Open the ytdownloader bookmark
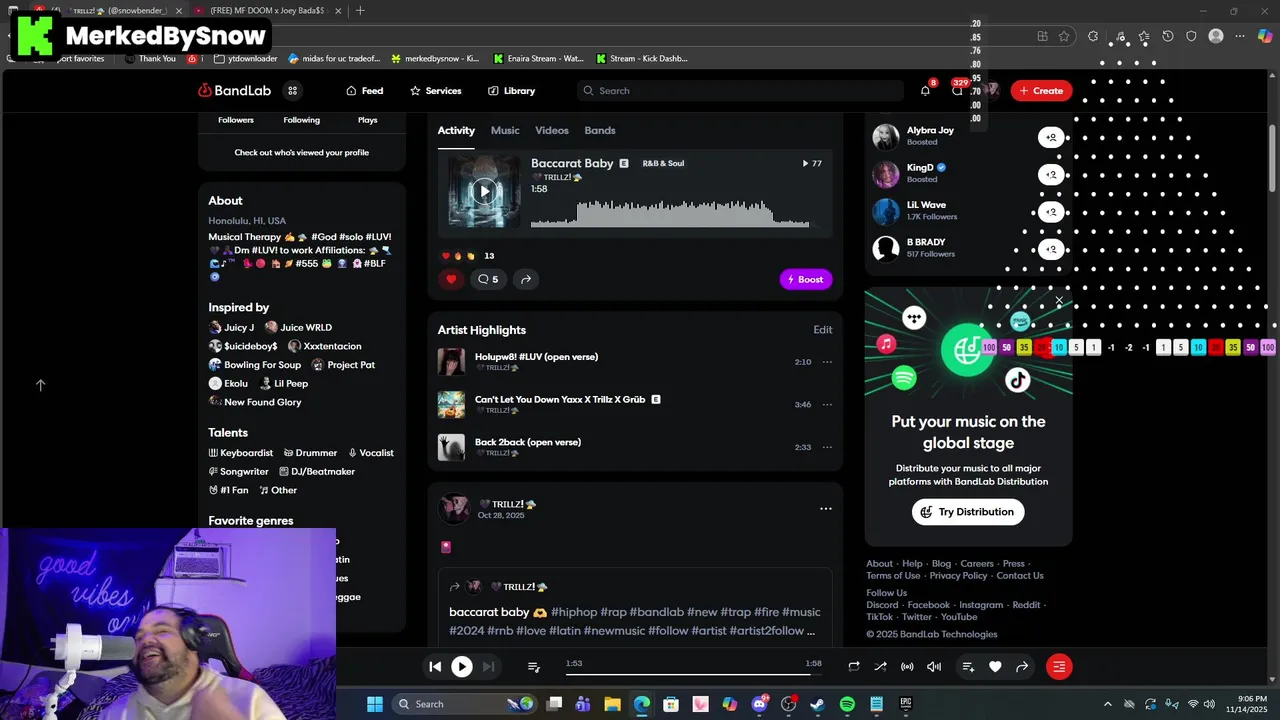Image resolution: width=1280 pixels, height=720 pixels. (x=247, y=58)
